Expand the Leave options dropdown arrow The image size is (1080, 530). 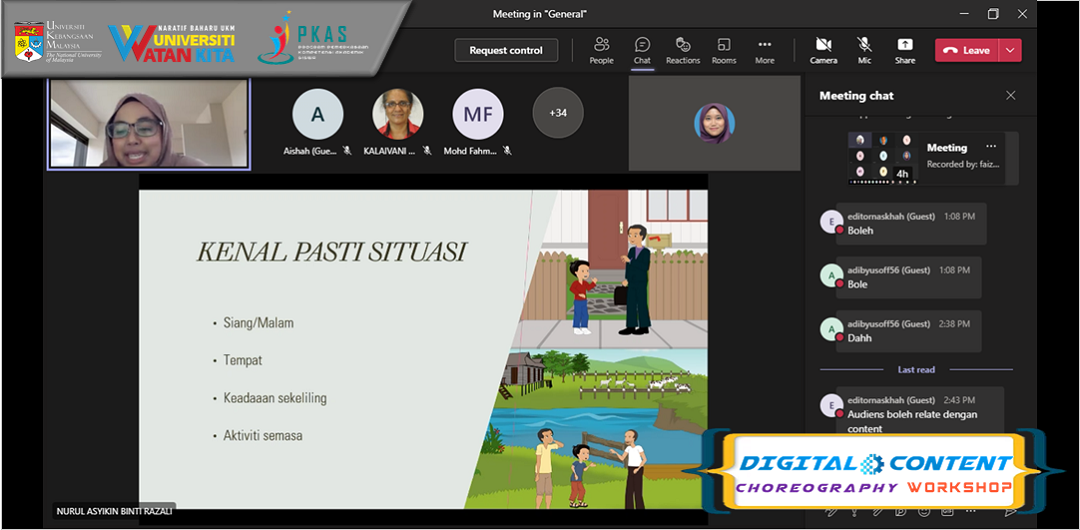tap(1010, 51)
